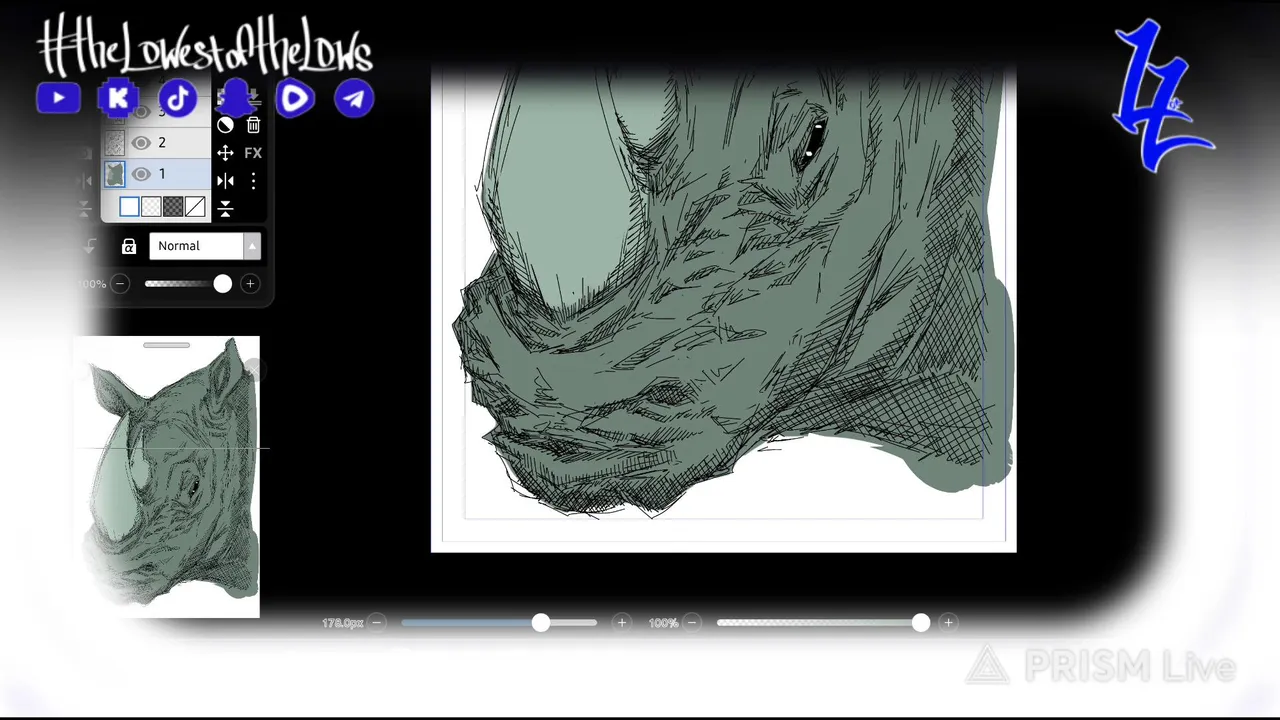The height and width of the screenshot is (720, 1280).
Task: Click the rhino eye on the canvas
Action: (x=810, y=143)
